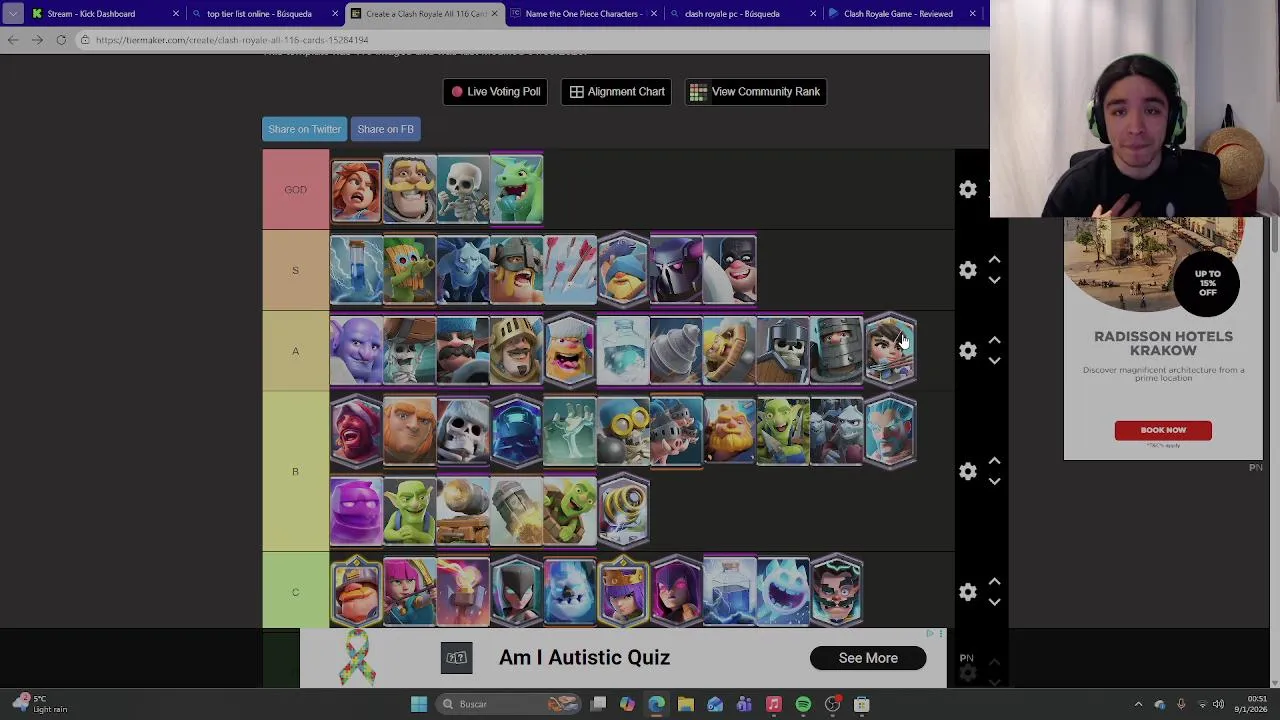Select Valkyrie card in GOD tier

coord(356,189)
